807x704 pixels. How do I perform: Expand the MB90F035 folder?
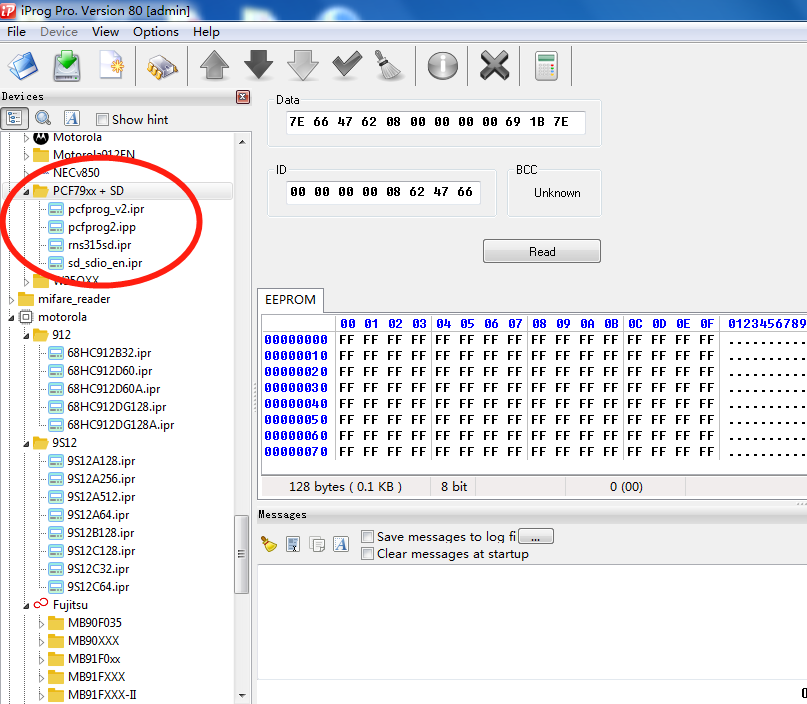41,624
